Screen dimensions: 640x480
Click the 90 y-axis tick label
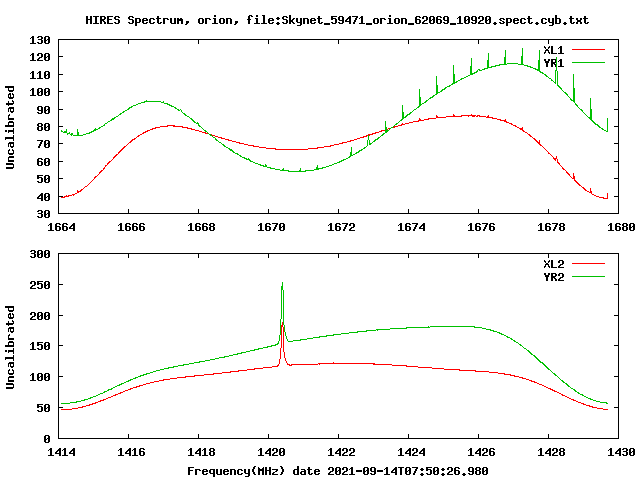[x=44, y=110]
